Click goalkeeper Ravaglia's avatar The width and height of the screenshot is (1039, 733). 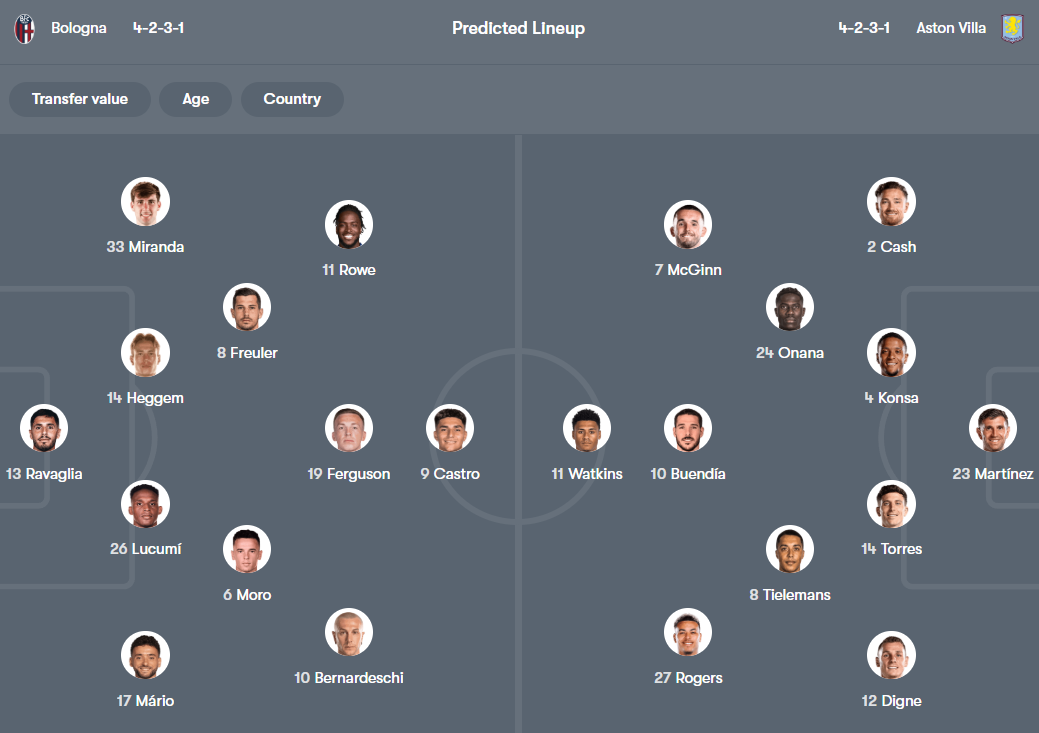pyautogui.click(x=44, y=429)
